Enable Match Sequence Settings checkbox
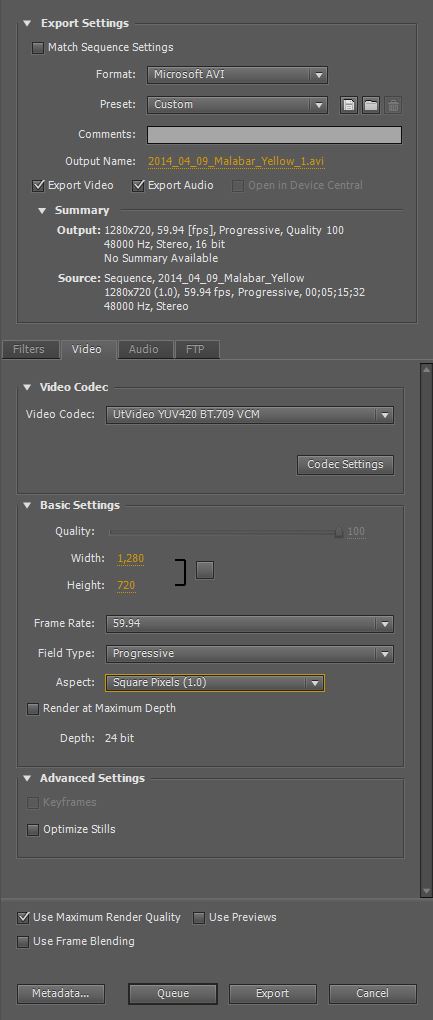Viewport: 433px width, 1020px height. pyautogui.click(x=38, y=47)
